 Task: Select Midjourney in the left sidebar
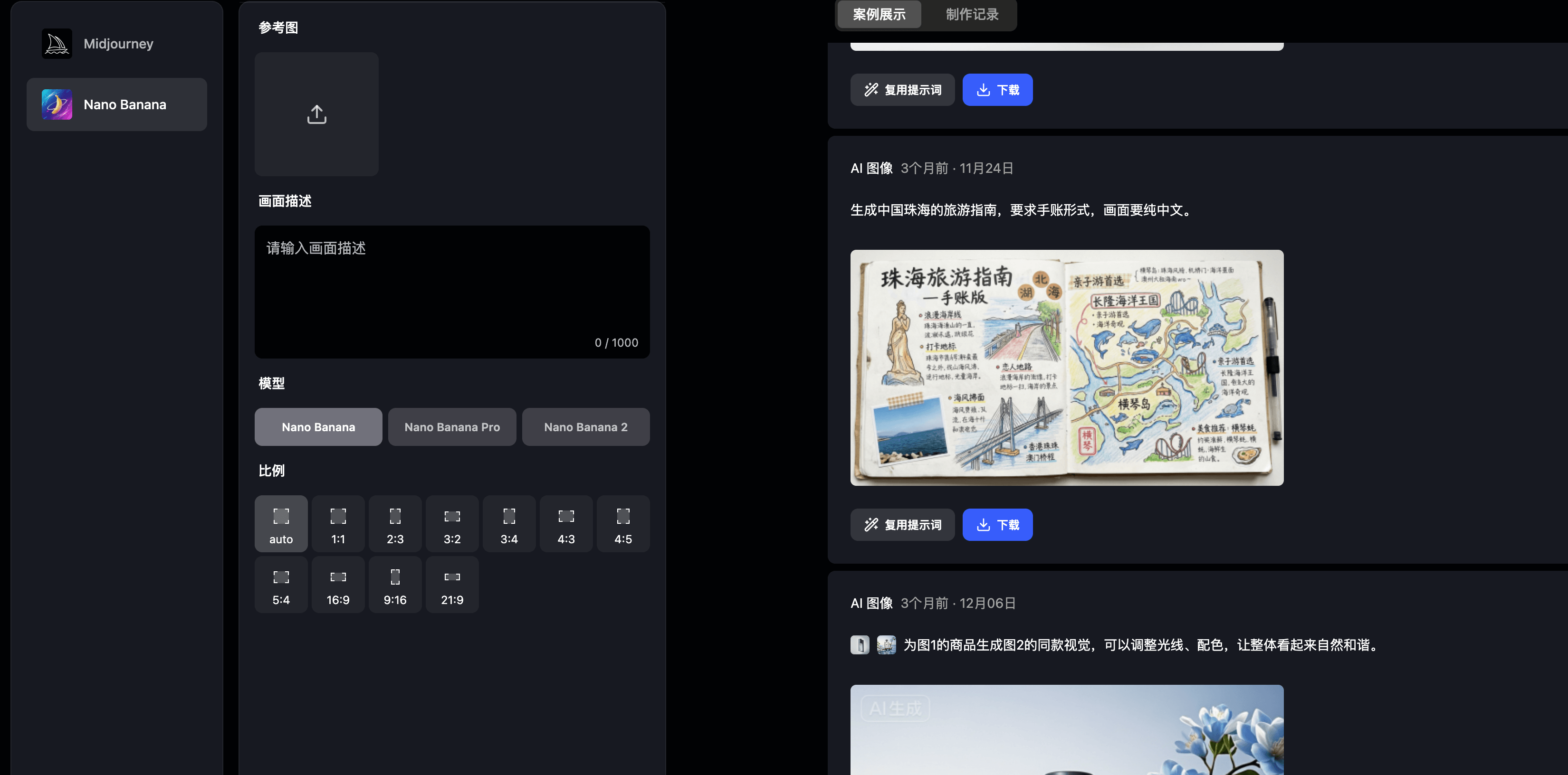click(x=117, y=43)
